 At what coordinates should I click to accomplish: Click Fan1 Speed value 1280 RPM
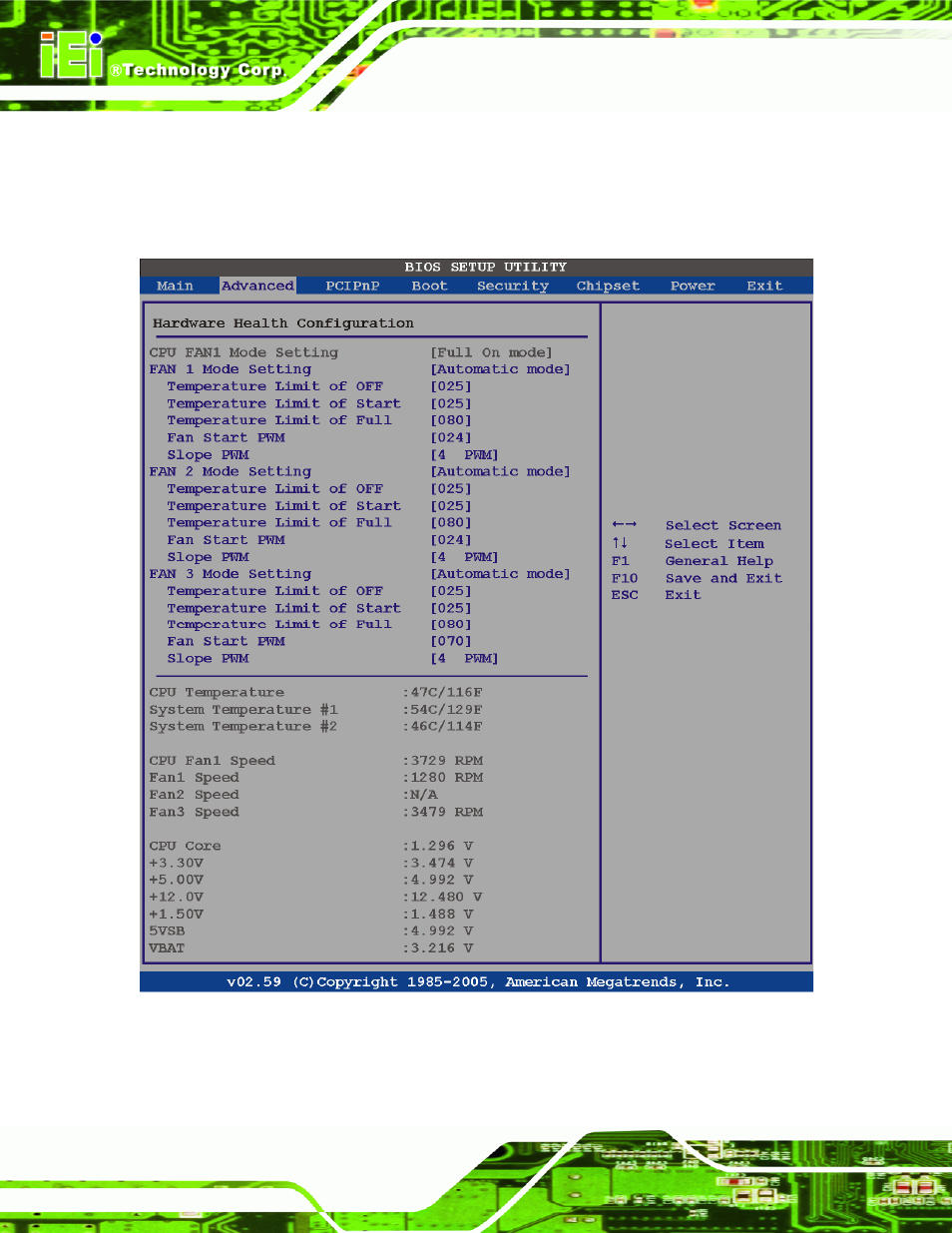click(443, 778)
